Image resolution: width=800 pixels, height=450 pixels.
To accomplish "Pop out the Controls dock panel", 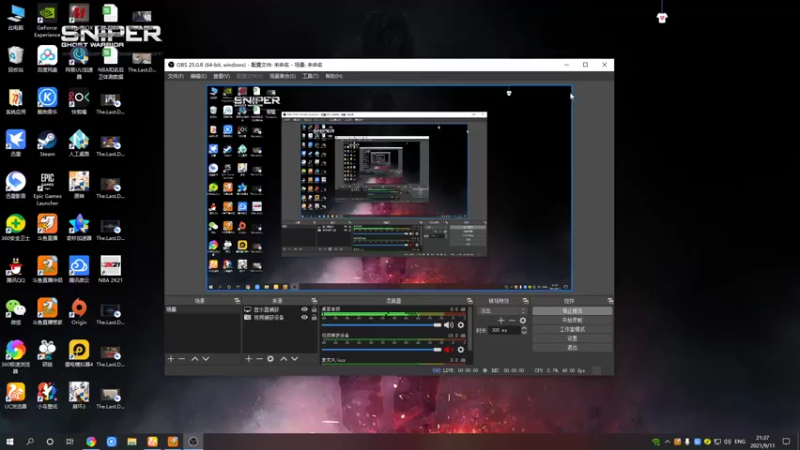I will pos(610,301).
